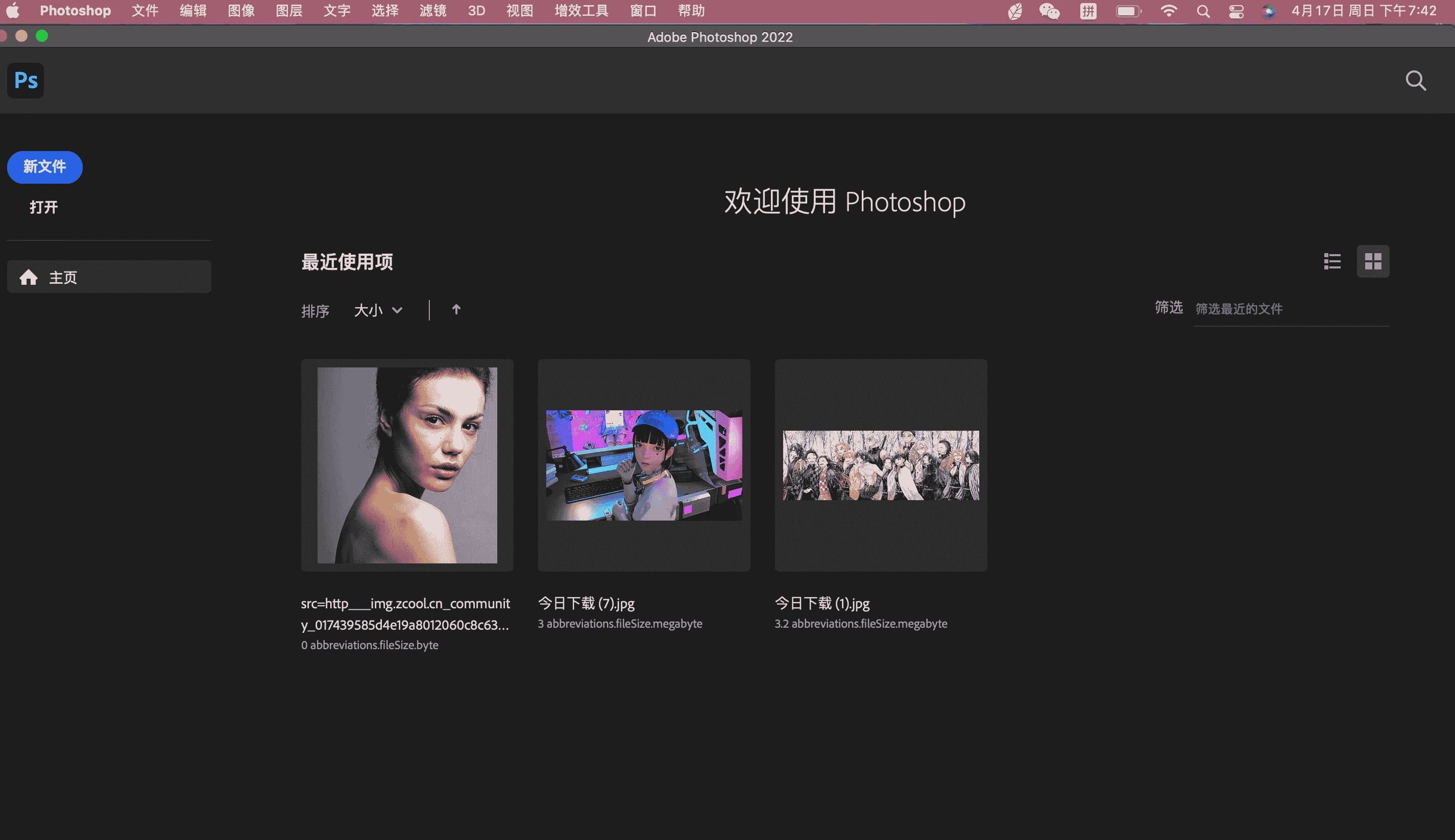This screenshot has width=1455, height=840.
Task: Click the home icon beside 主页
Action: click(x=28, y=278)
